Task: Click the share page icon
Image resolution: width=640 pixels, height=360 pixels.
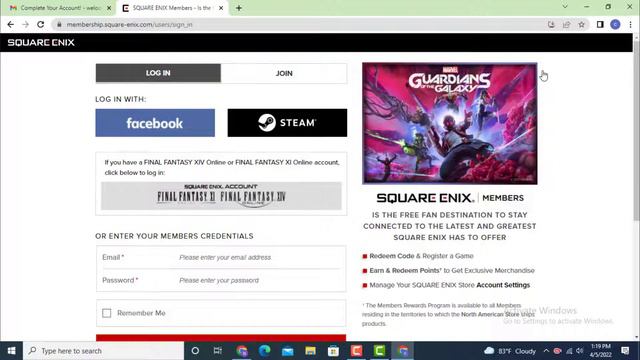Action: 567,24
